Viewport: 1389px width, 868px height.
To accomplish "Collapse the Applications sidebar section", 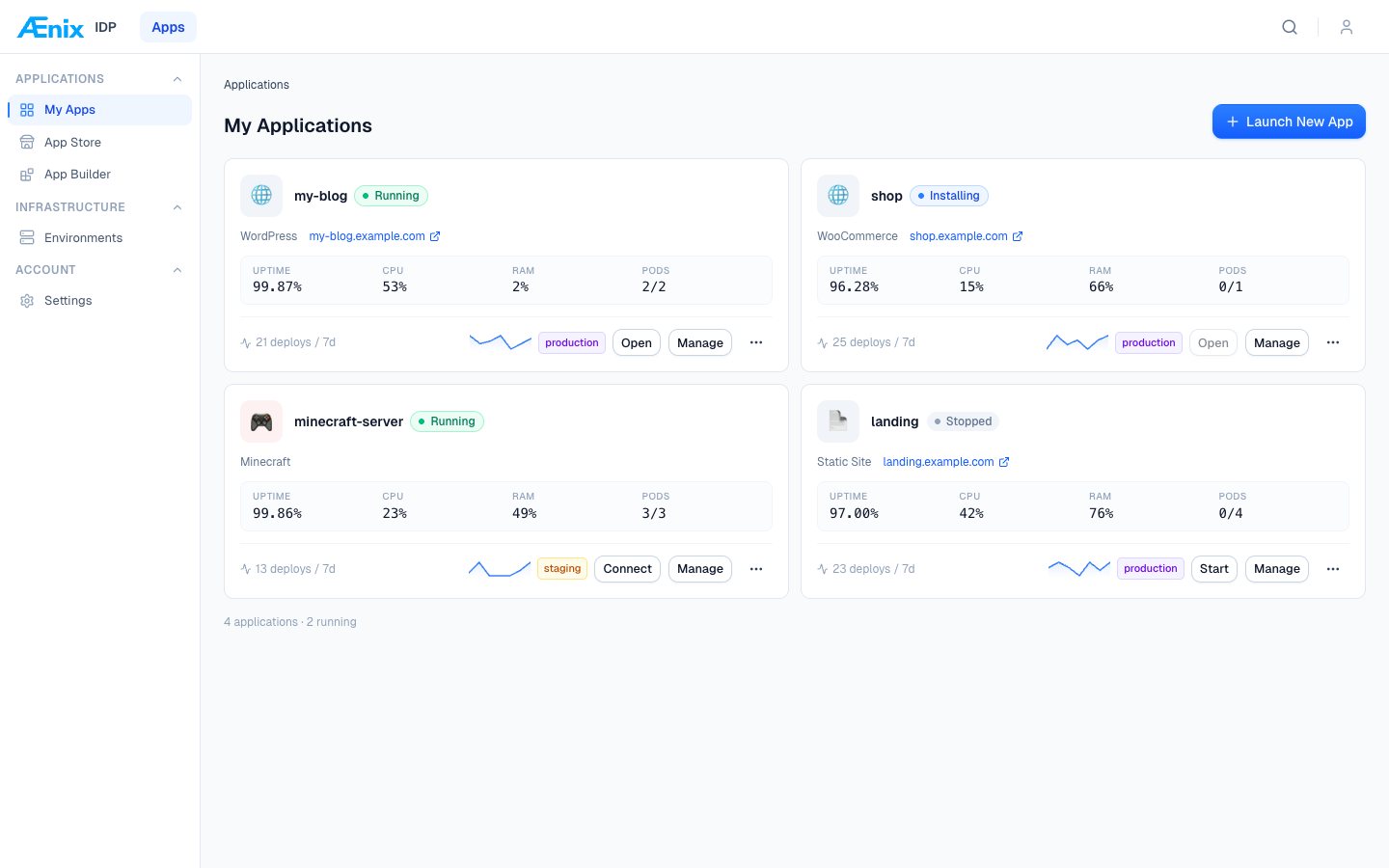I will (177, 79).
